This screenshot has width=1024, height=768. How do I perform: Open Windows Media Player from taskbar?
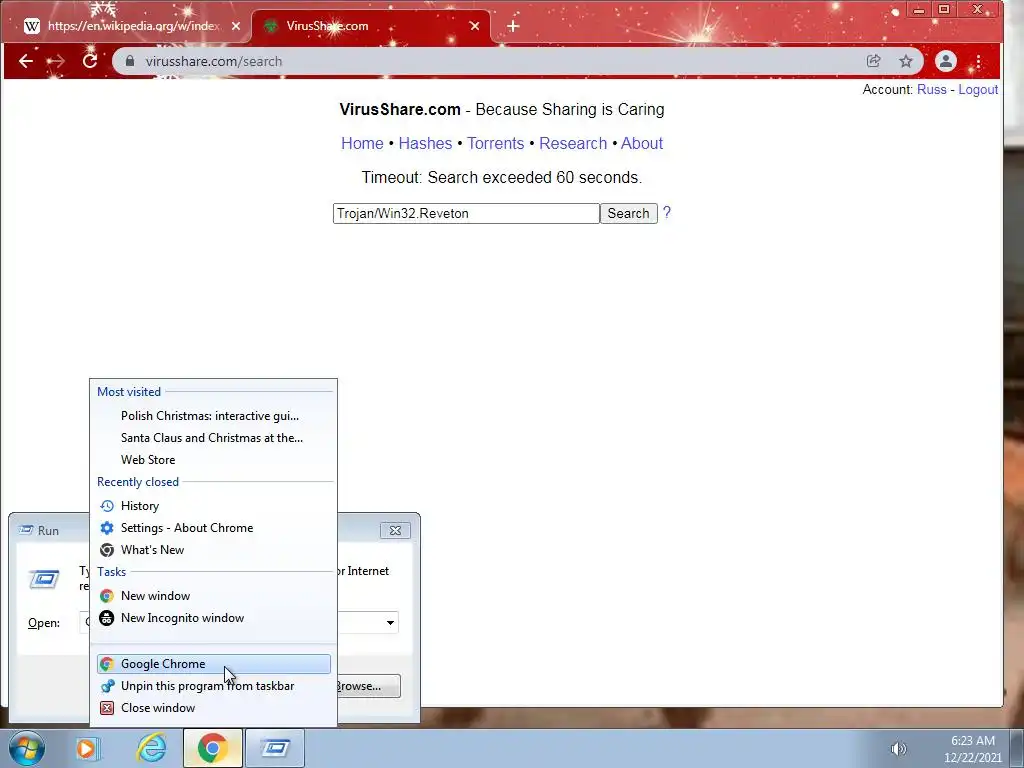point(87,748)
